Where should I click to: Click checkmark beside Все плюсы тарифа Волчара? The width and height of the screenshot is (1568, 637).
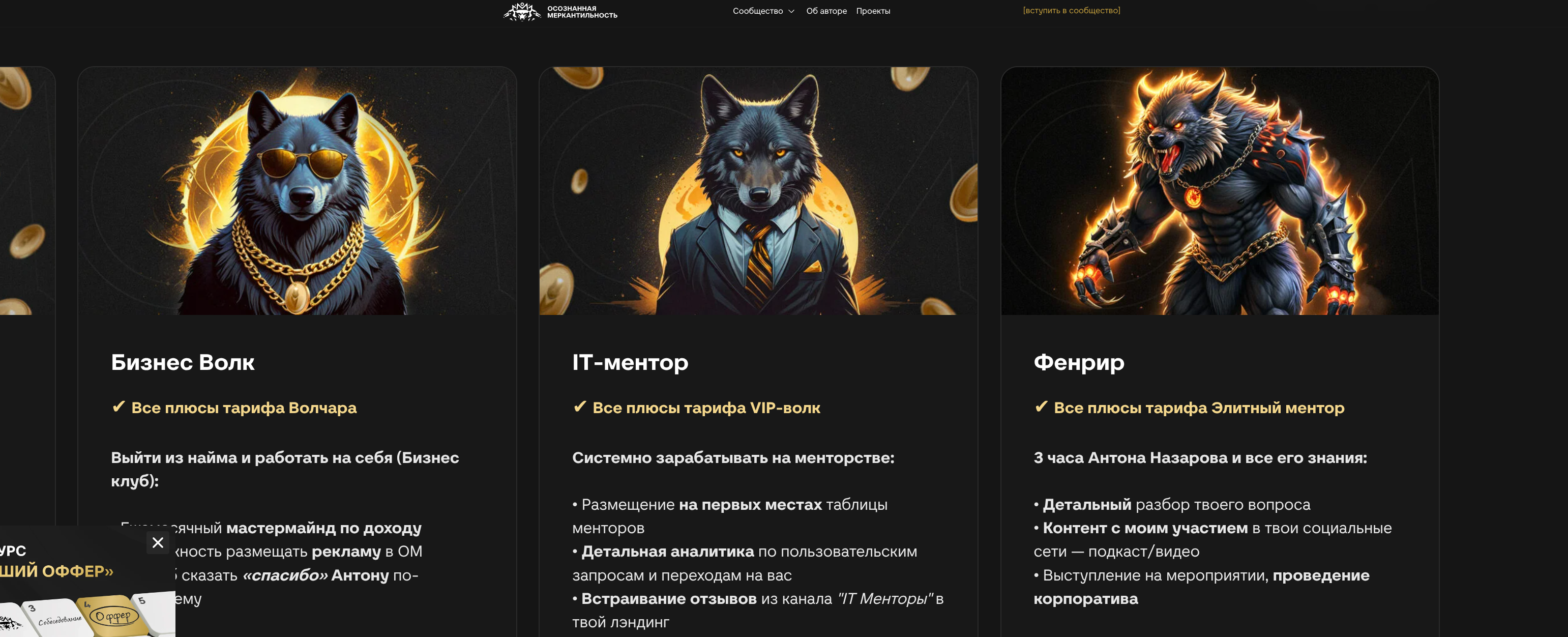click(119, 406)
